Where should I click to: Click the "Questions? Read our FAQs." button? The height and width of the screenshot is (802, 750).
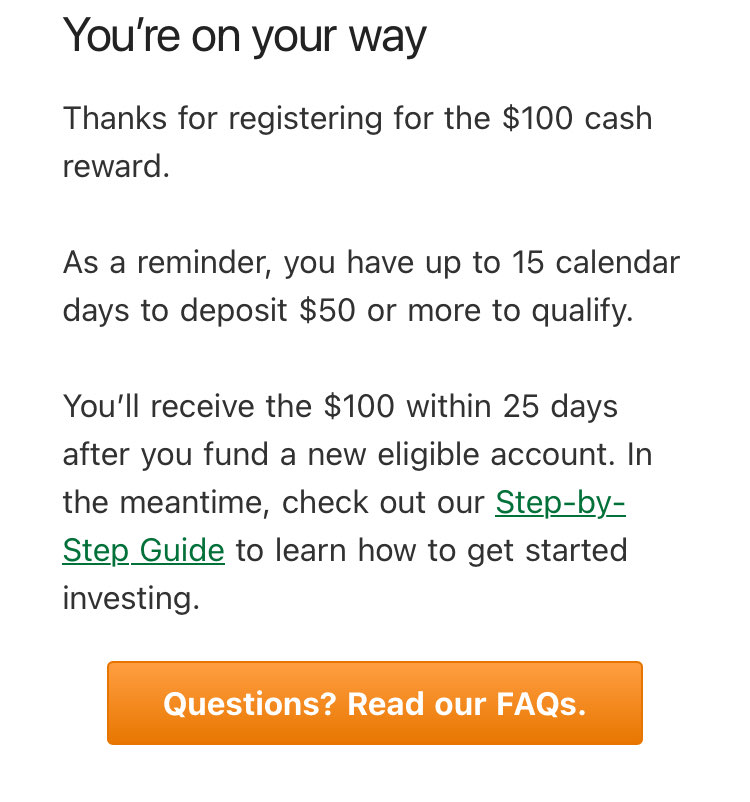pos(374,704)
